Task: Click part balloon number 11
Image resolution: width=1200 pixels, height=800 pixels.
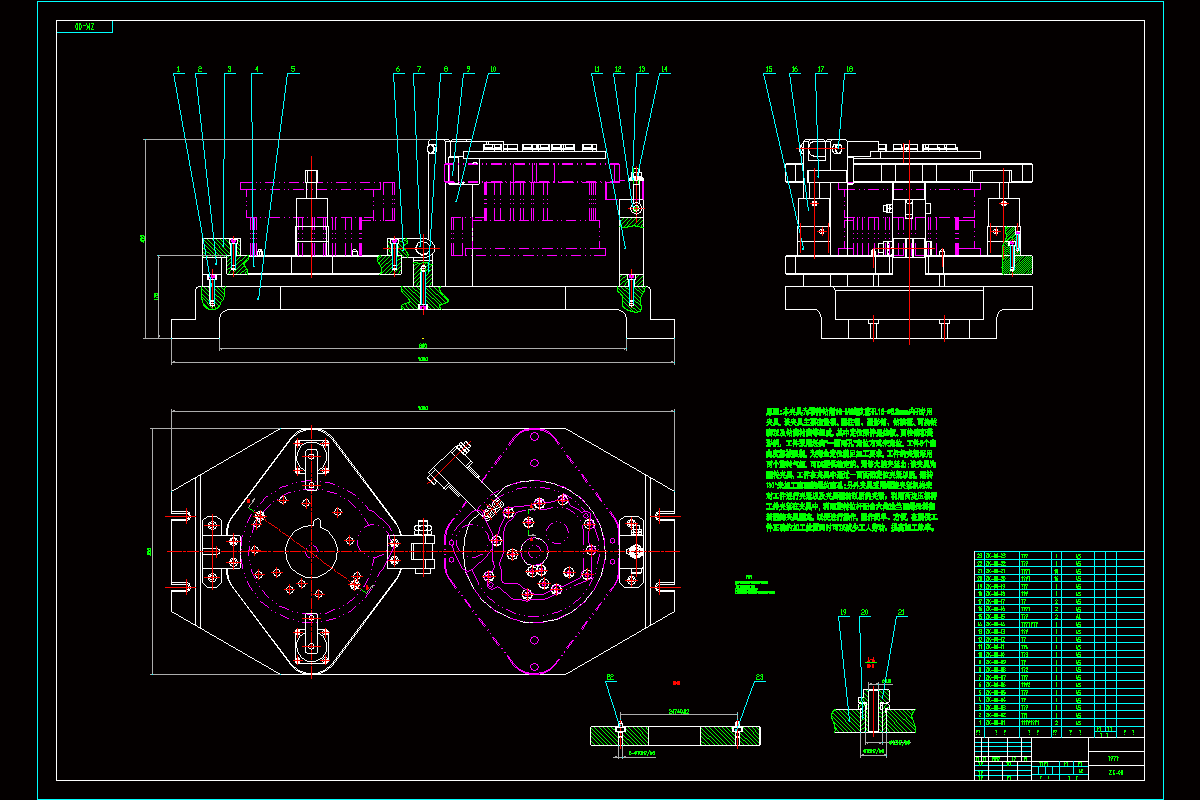Action: point(596,70)
